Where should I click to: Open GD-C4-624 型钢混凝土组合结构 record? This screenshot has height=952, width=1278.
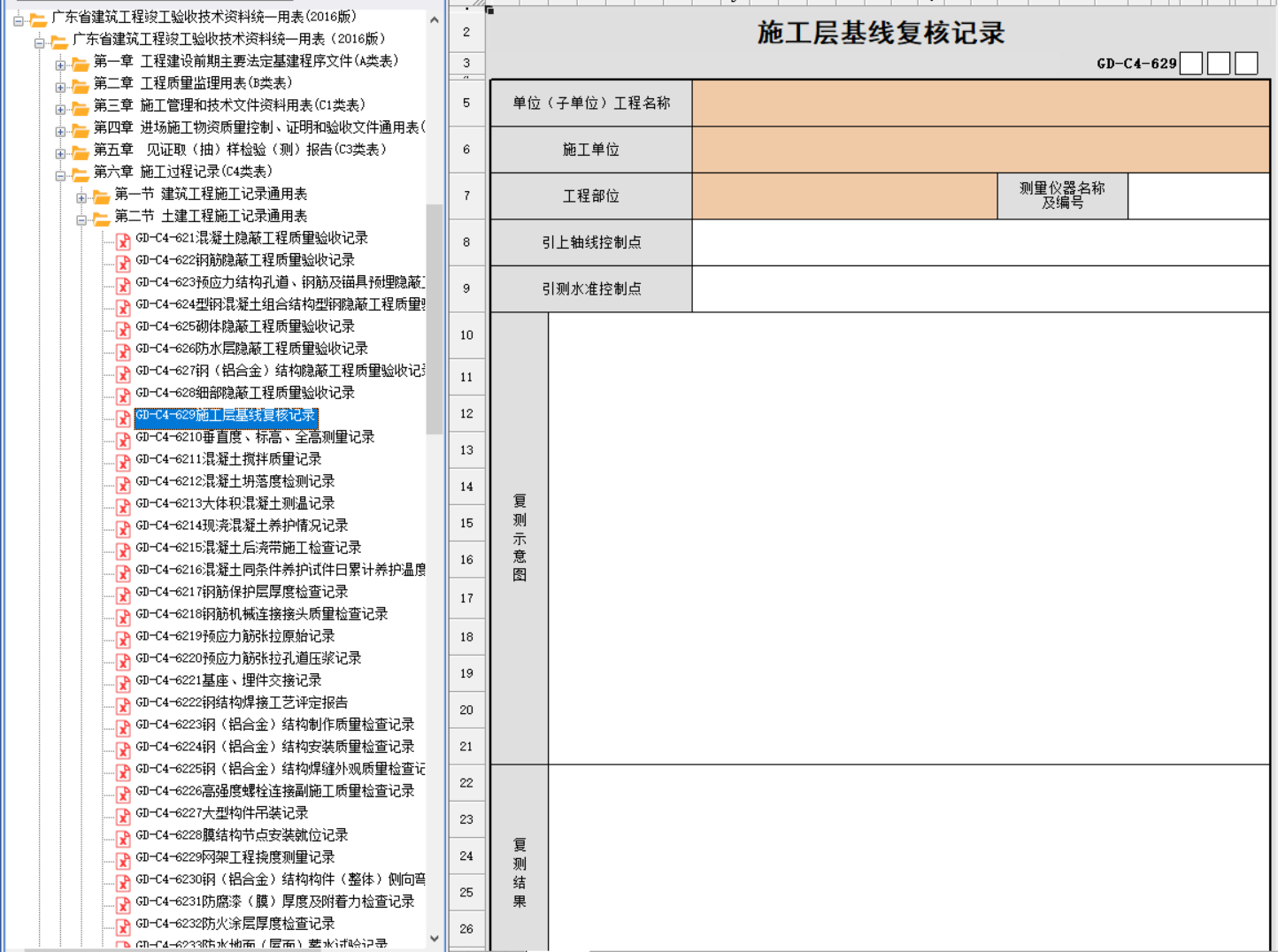[281, 304]
